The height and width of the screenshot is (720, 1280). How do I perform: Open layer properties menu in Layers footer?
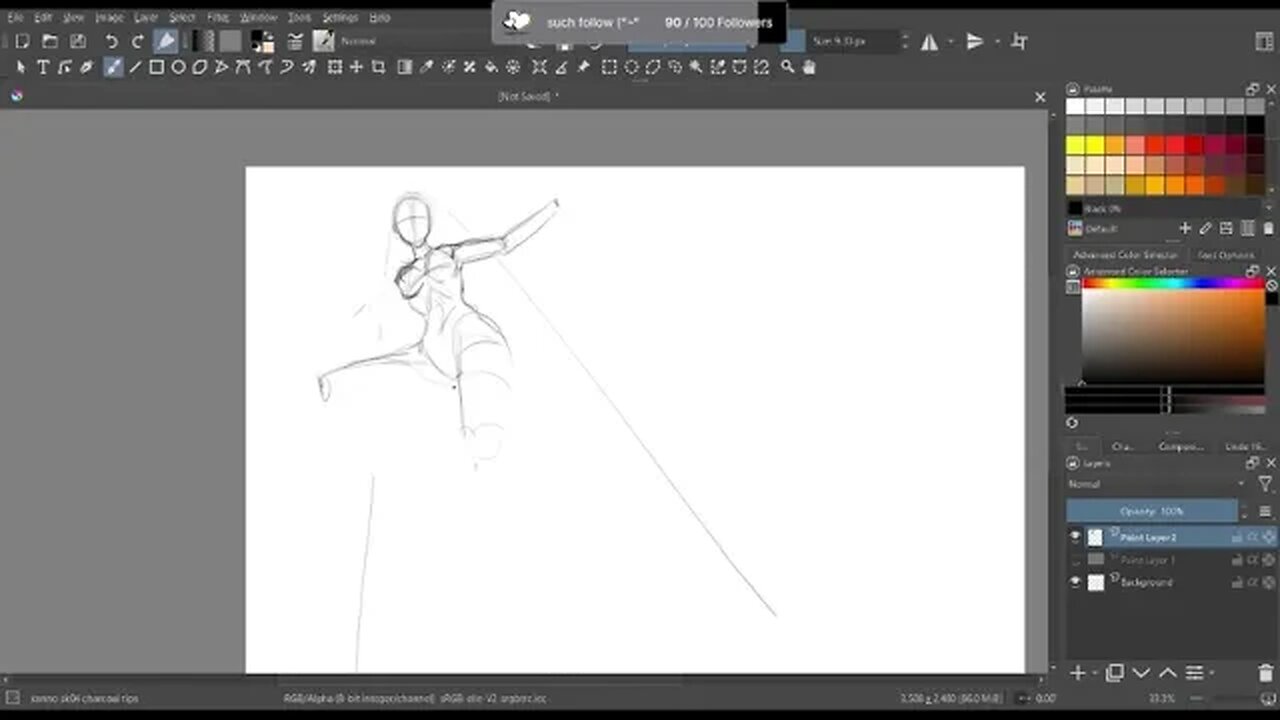pyautogui.click(x=1194, y=673)
